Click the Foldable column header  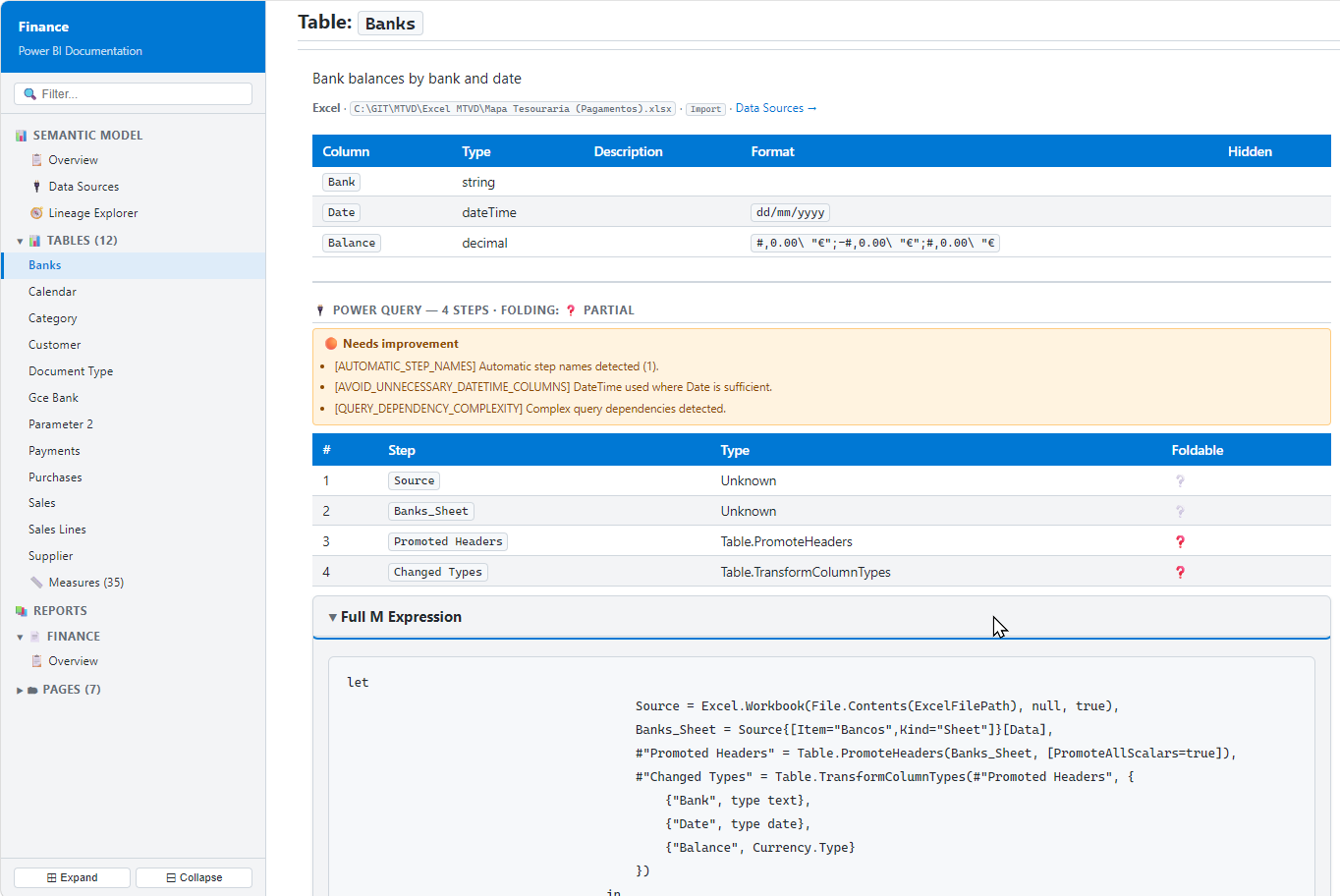tap(1197, 451)
